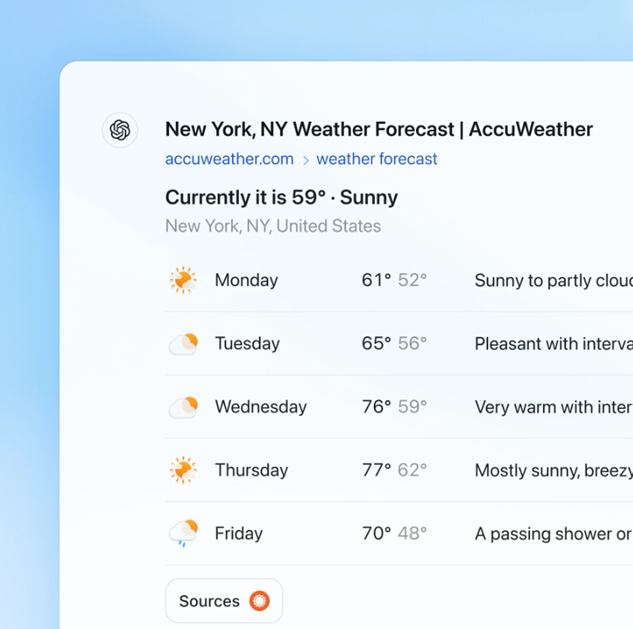This screenshot has height=629, width=633.
Task: Click Tuesday's partly cloudy icon
Action: tap(183, 344)
